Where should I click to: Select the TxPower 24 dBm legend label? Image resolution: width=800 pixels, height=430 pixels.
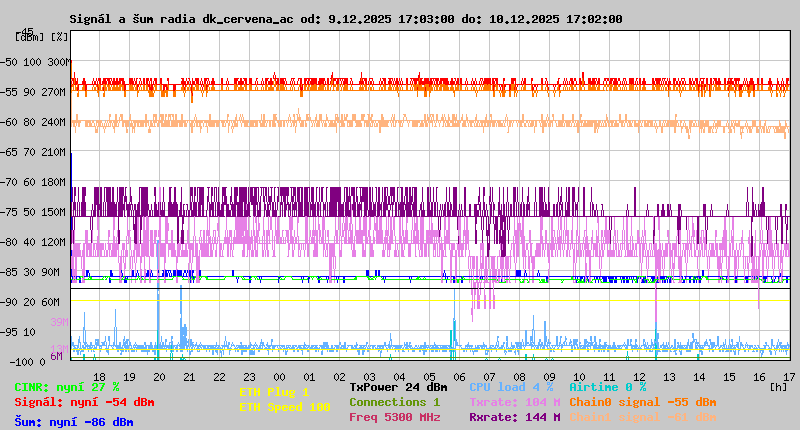[x=398, y=386]
